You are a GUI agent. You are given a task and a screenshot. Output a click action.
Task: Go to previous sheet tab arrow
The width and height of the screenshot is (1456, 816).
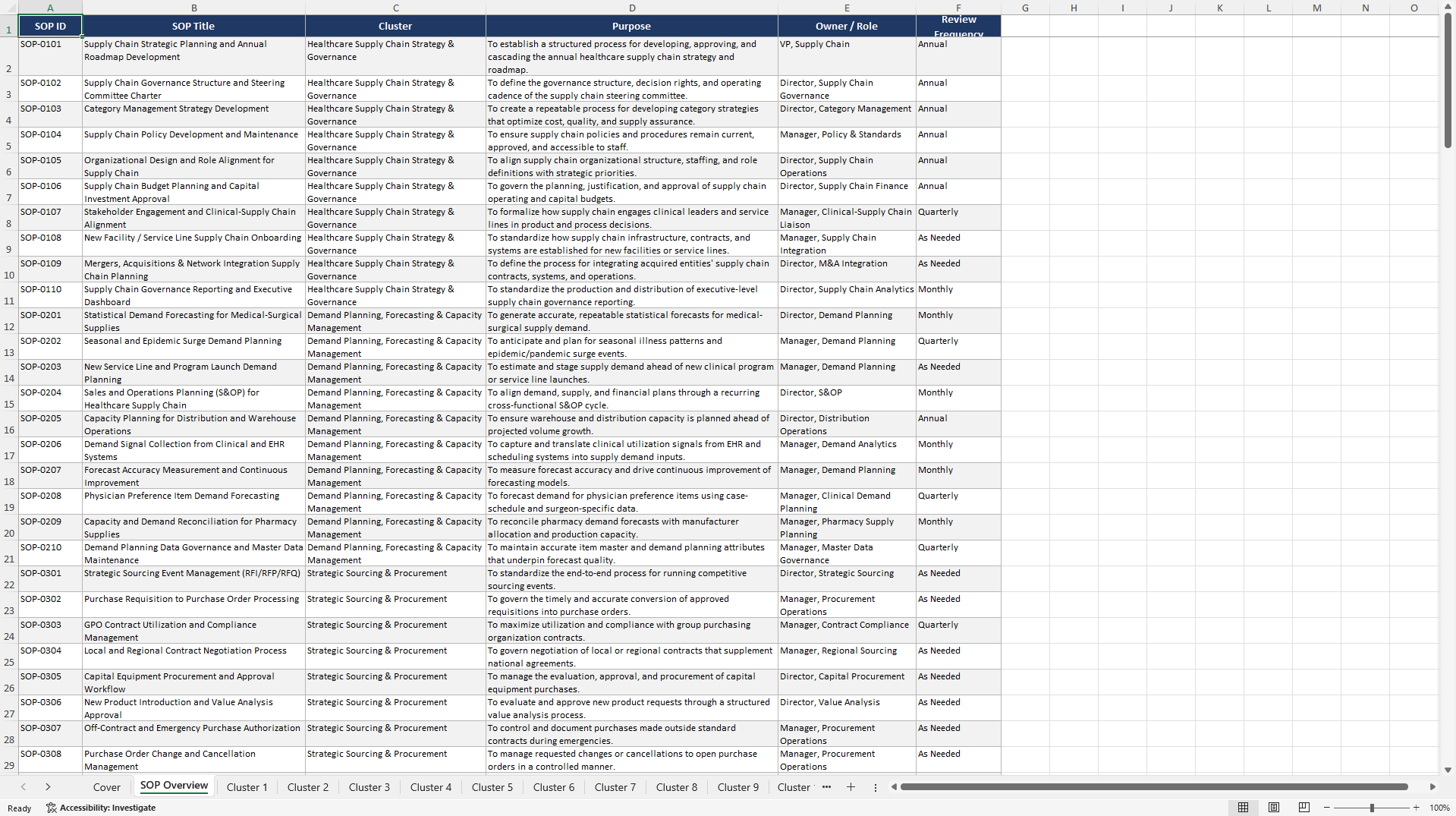coord(24,787)
